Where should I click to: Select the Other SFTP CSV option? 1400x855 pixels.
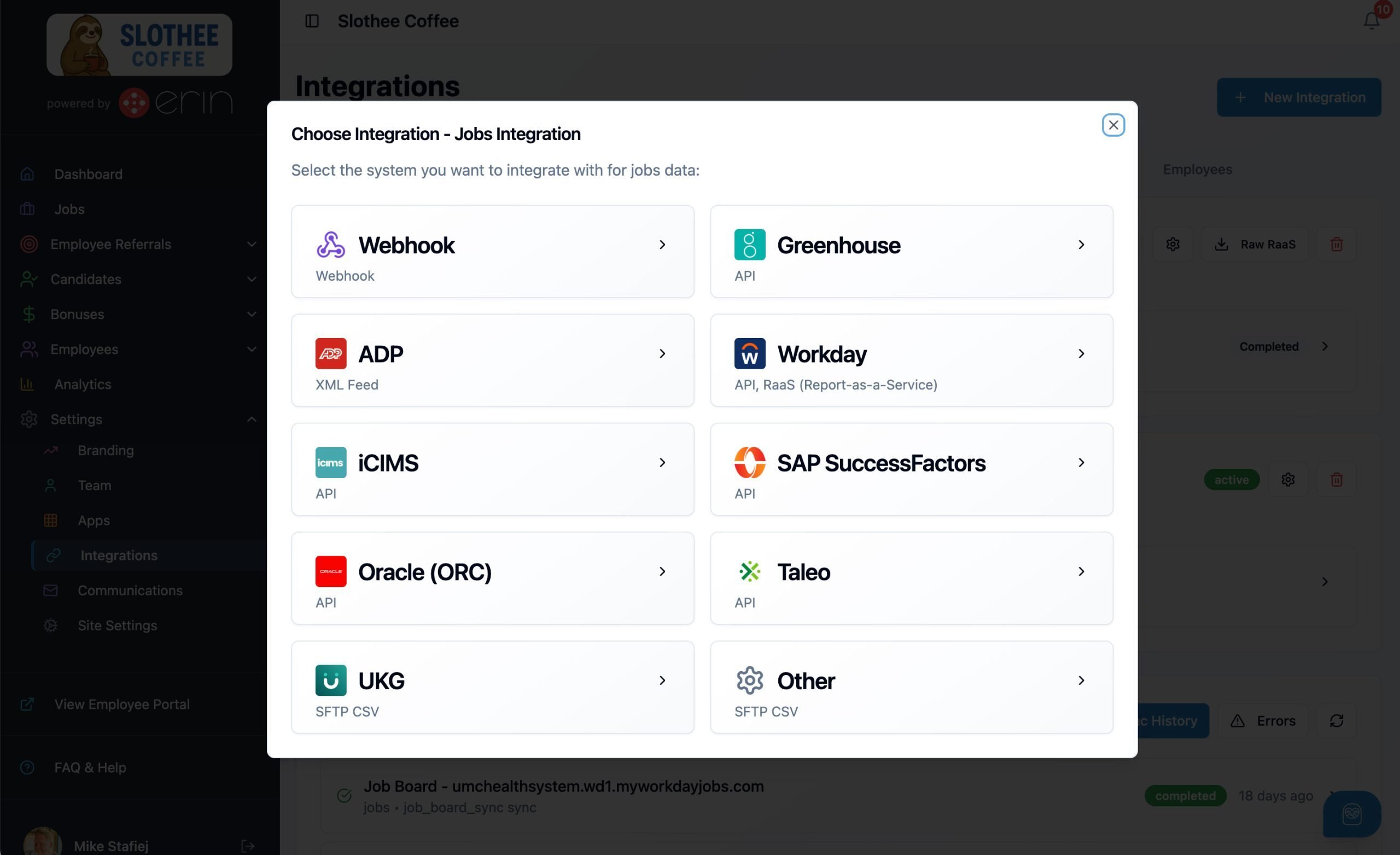click(911, 687)
